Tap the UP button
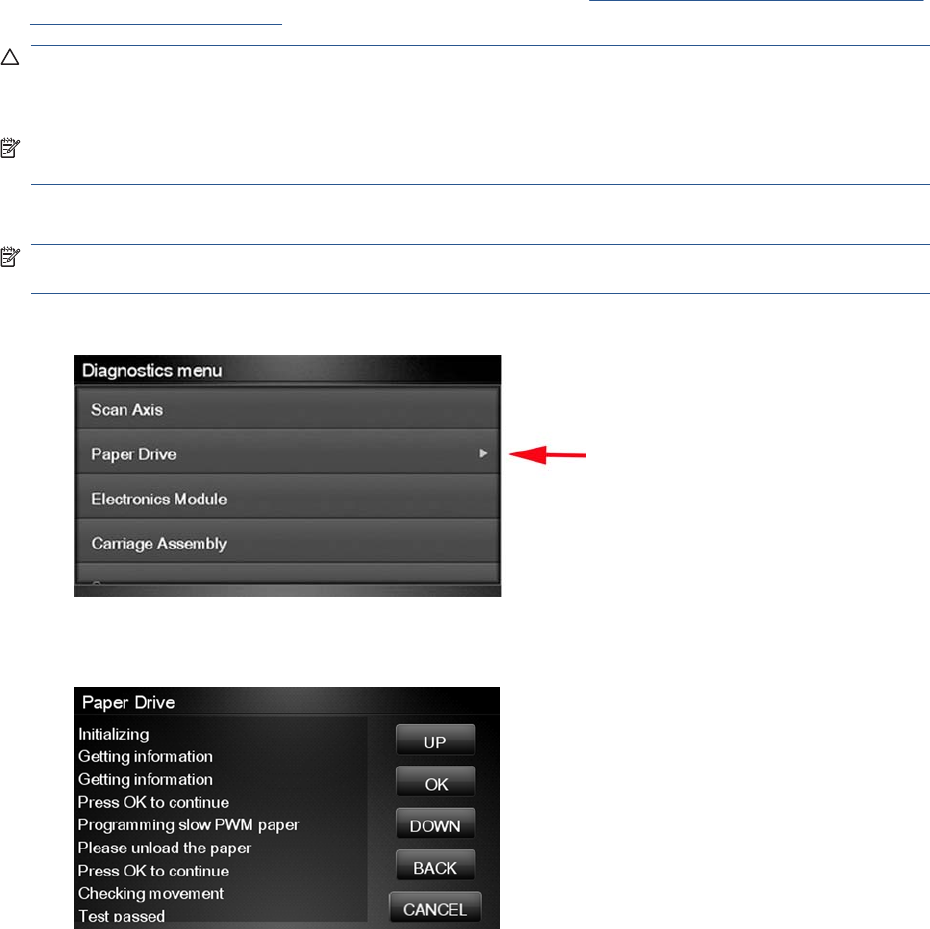This screenshot has height=929, width=930. [435, 740]
